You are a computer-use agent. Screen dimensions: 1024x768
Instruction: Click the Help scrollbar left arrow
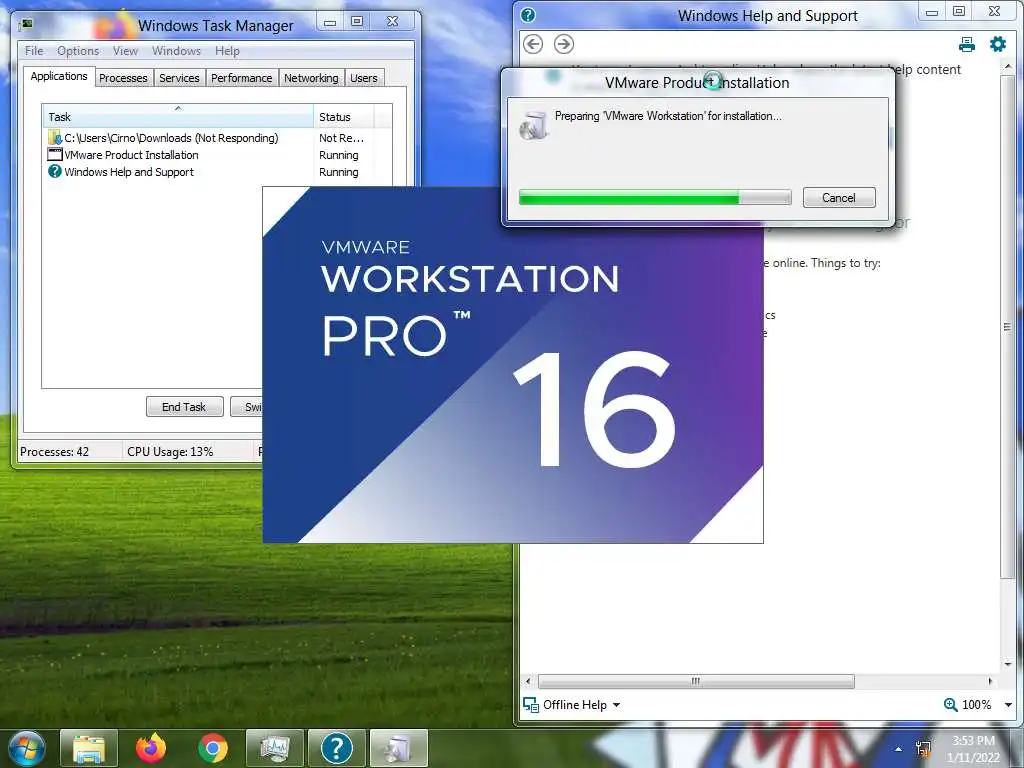click(x=528, y=681)
